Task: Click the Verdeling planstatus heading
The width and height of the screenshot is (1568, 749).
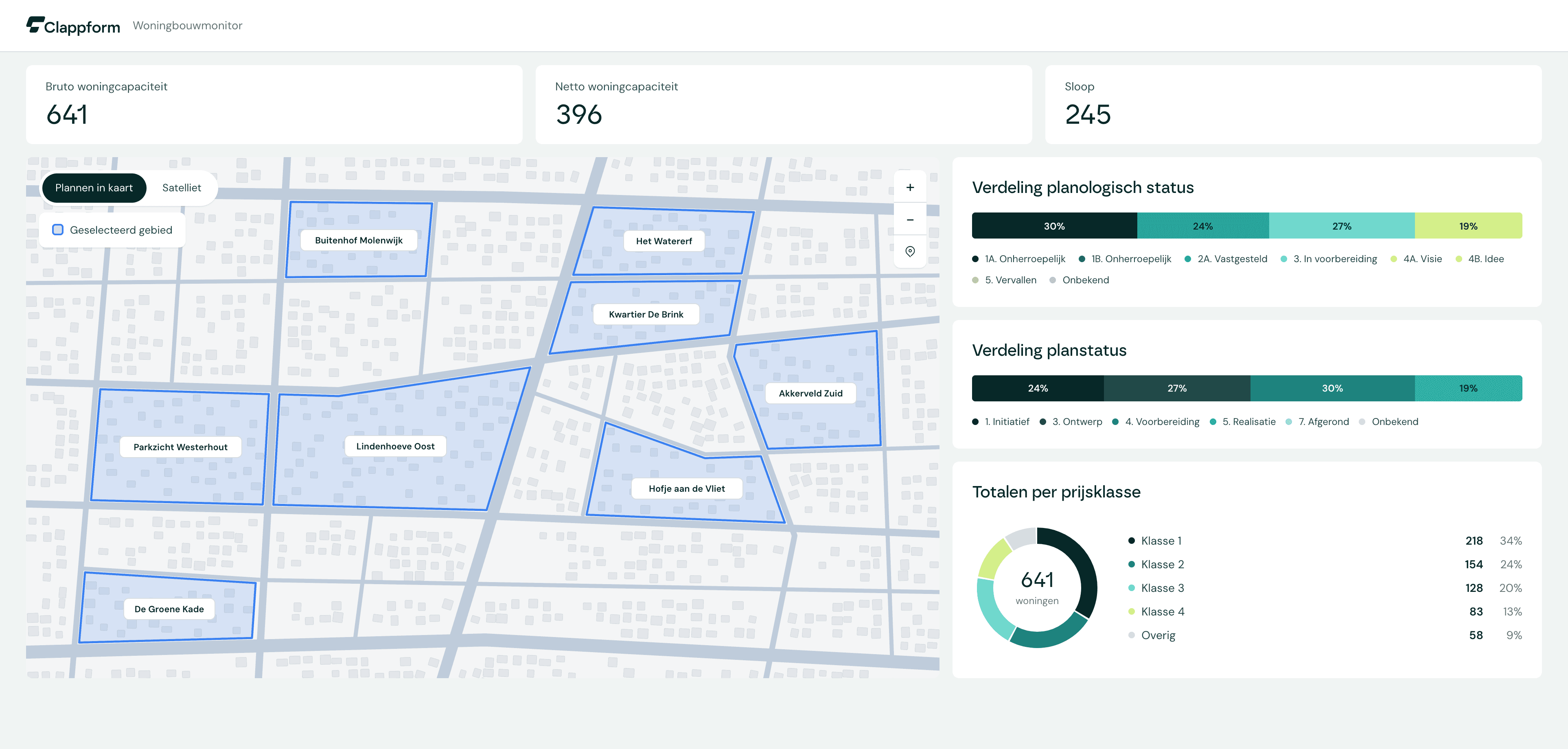Action: 1049,350
